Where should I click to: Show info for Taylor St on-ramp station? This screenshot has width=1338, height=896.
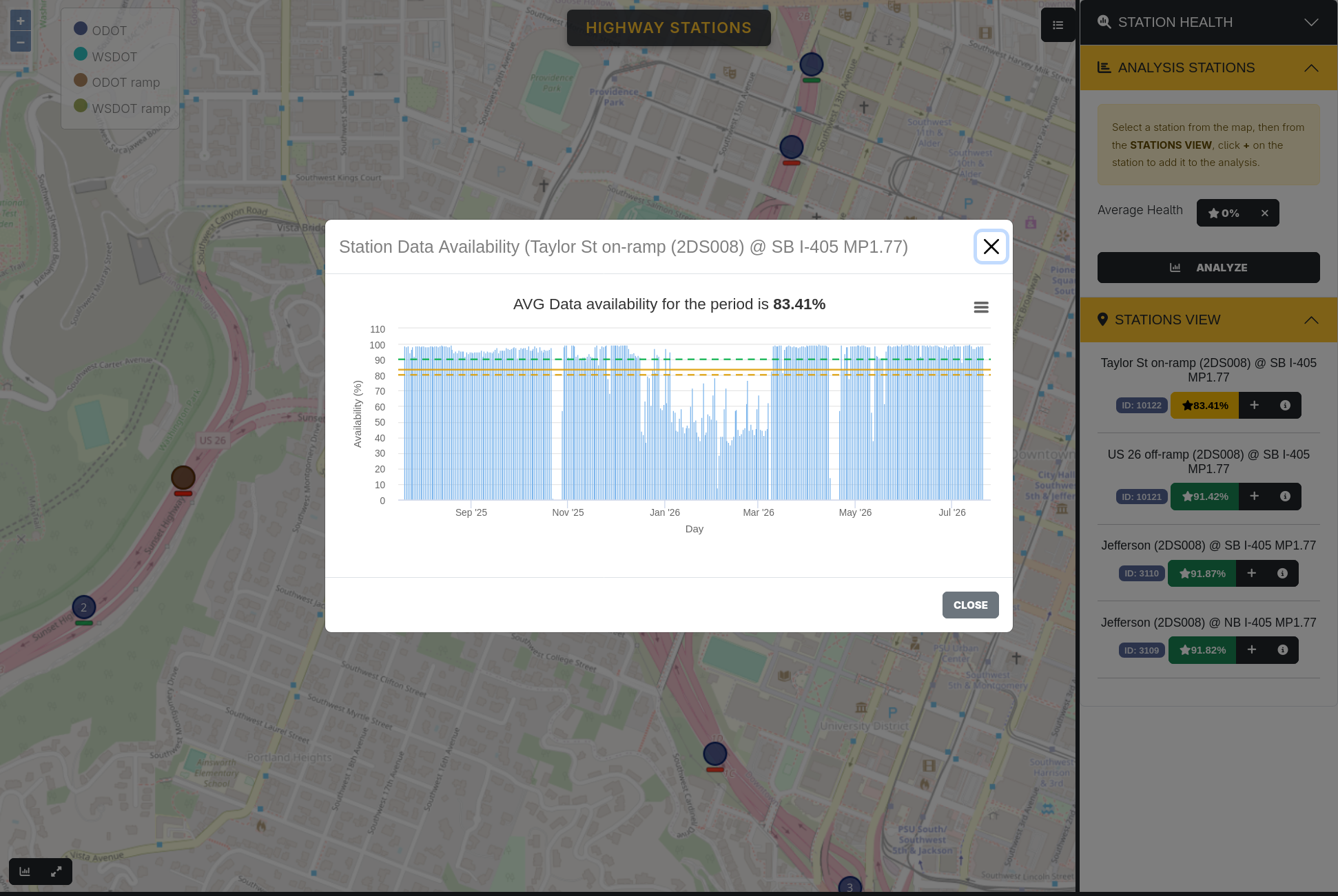click(1285, 405)
